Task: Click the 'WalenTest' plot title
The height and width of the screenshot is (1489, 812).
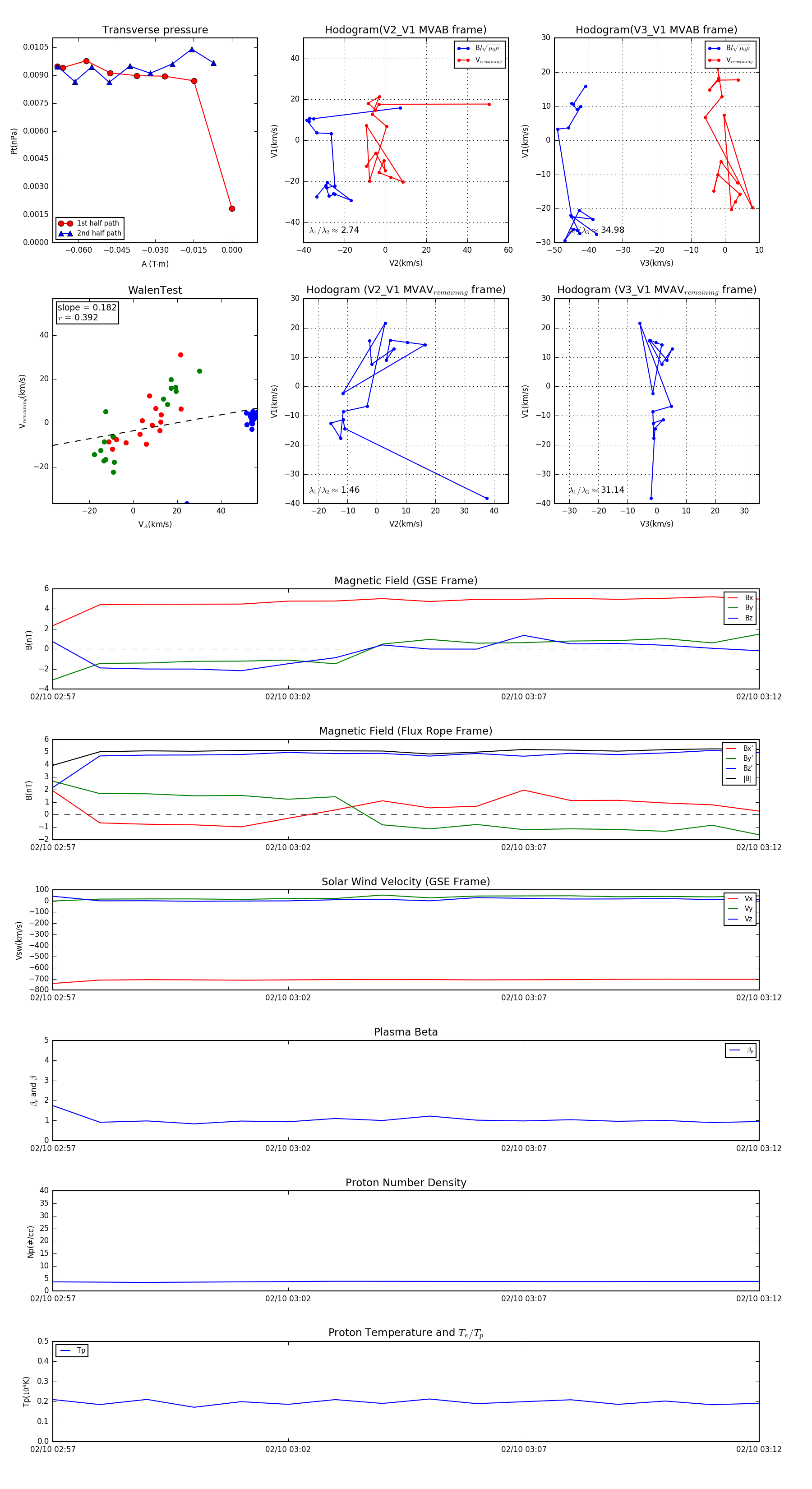Action: click(x=155, y=290)
